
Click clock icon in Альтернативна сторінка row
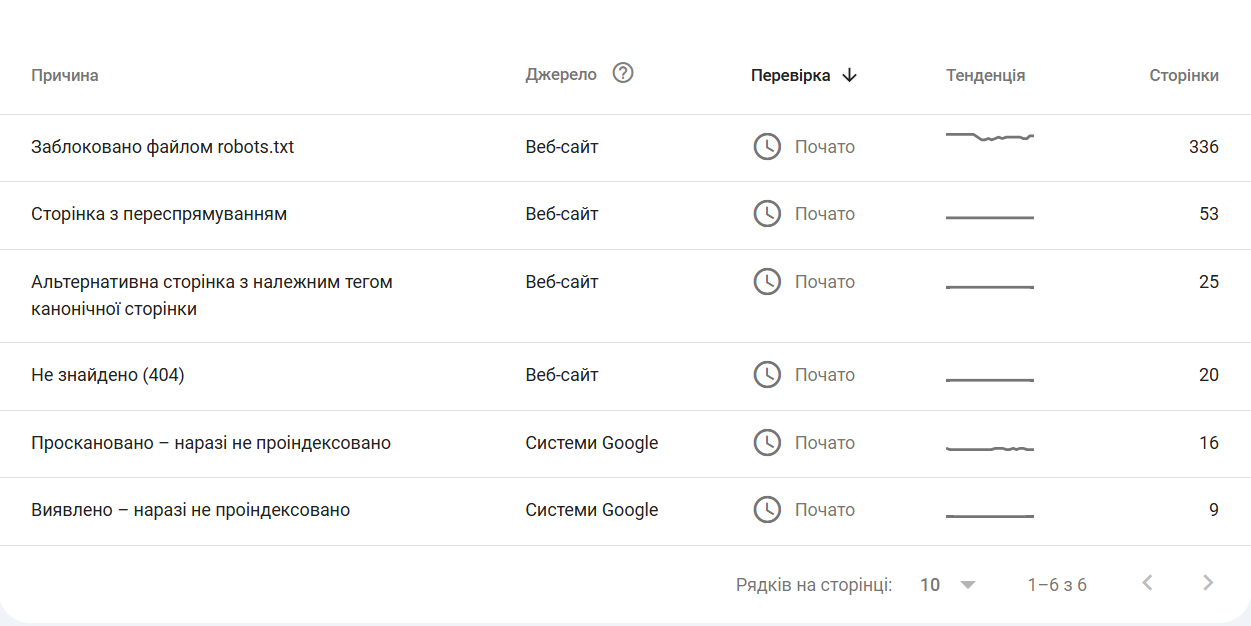[767, 282]
